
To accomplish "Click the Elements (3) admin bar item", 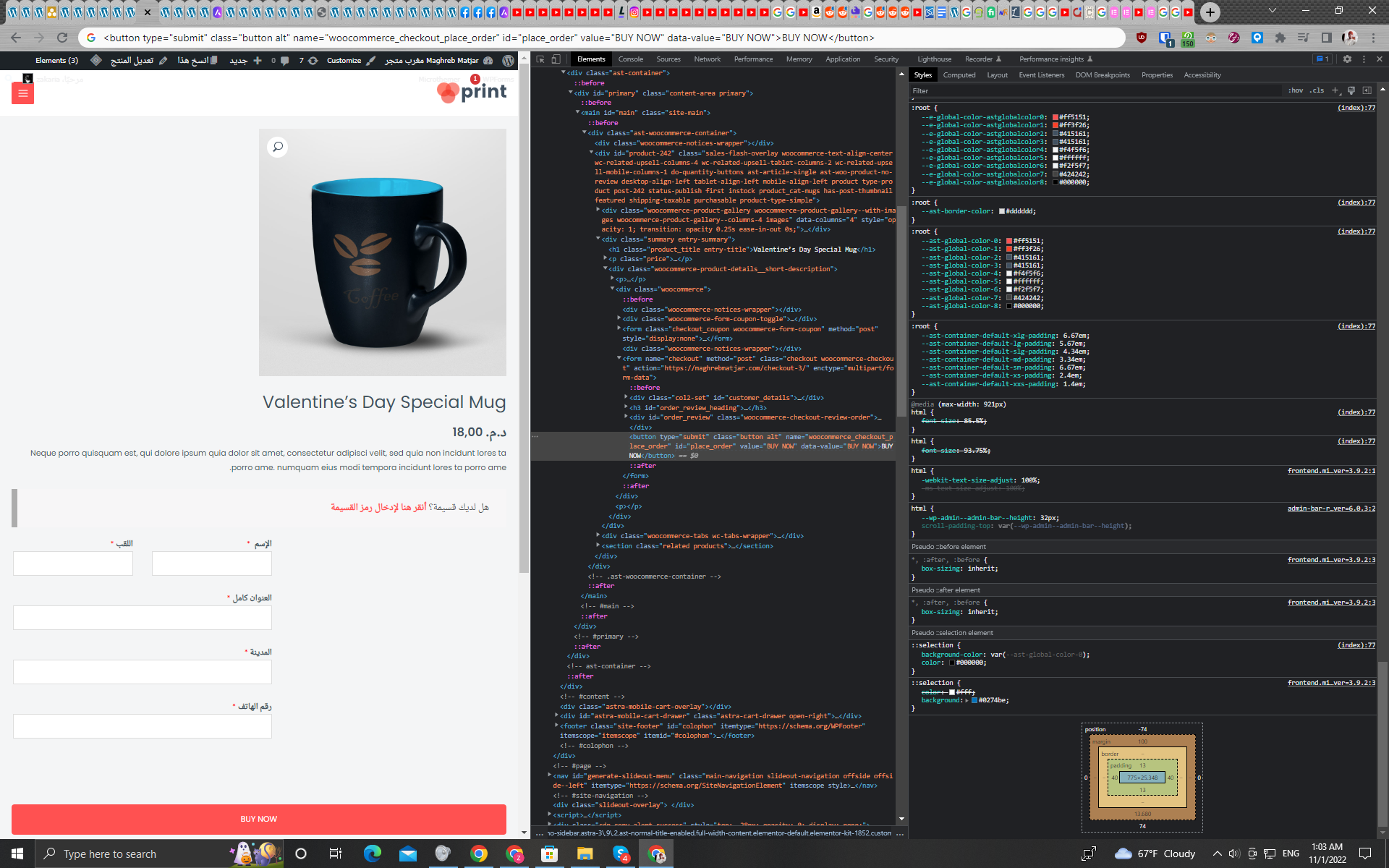I will [x=56, y=61].
